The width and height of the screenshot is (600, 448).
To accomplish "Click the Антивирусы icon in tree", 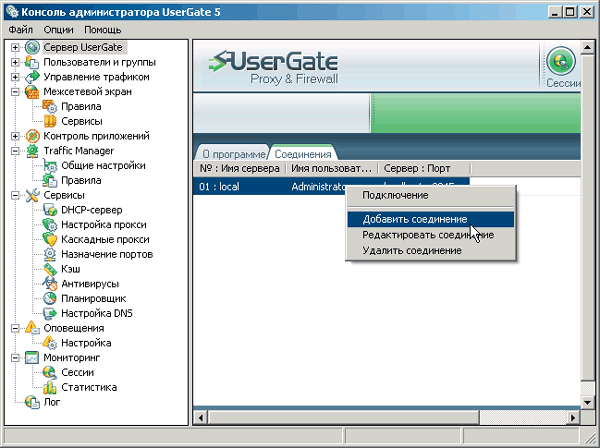I will [50, 283].
